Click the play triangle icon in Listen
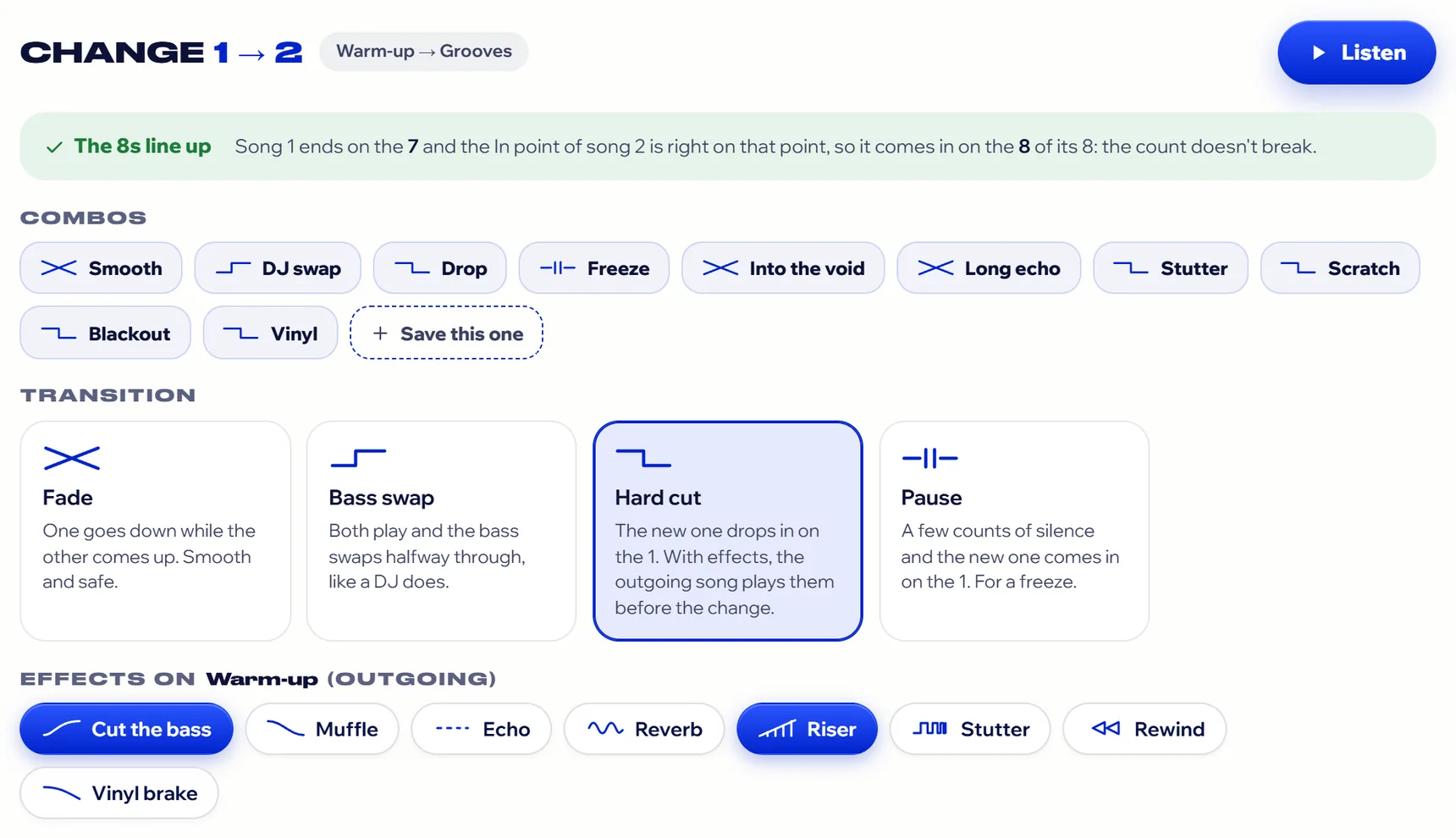 [1318, 52]
